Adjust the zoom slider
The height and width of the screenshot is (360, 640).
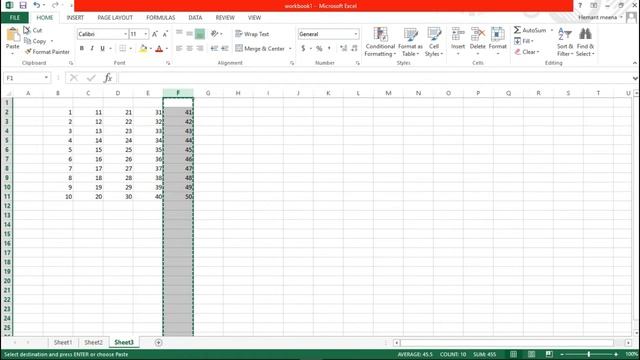589,354
